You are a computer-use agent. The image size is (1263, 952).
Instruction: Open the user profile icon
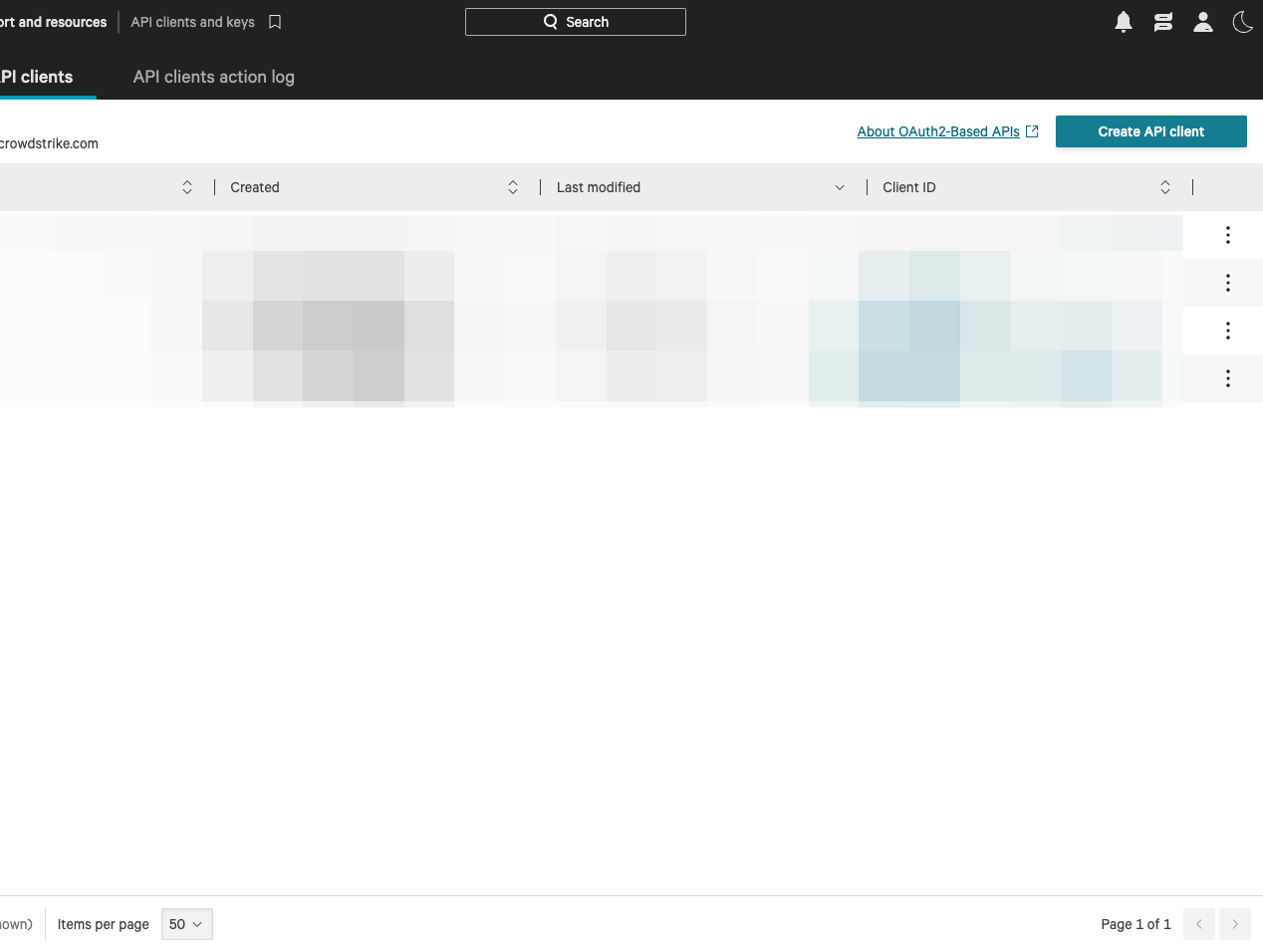click(x=1203, y=22)
